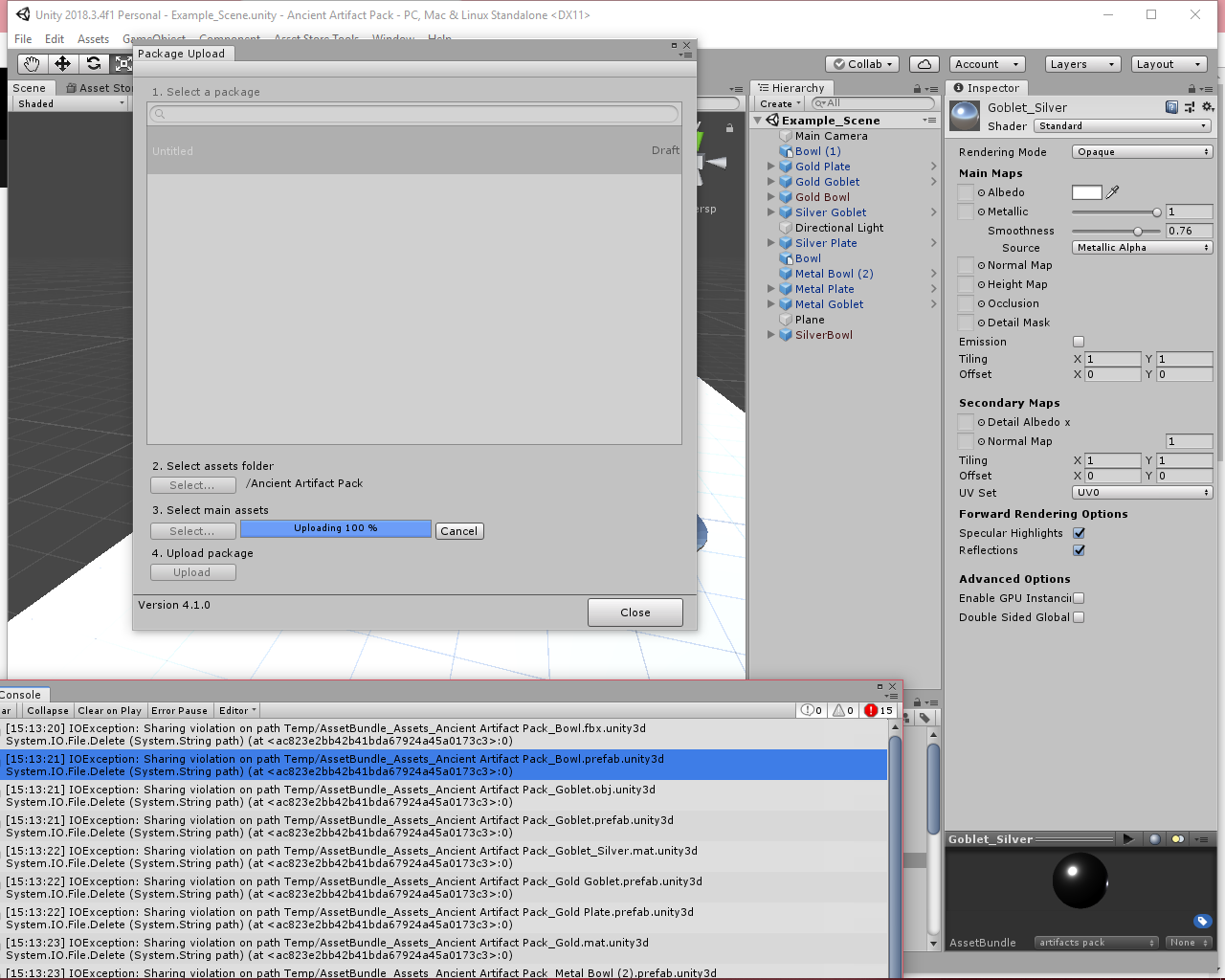Cancel the asset upload in progress
This screenshot has height=980, width=1225.
[458, 530]
